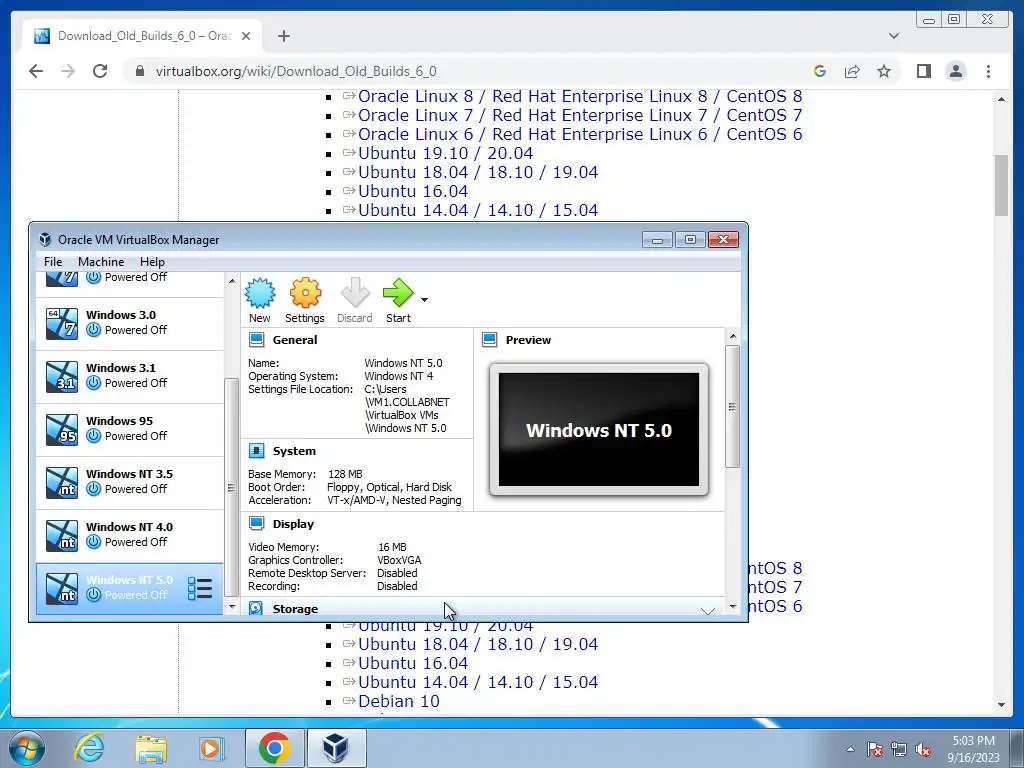Open Oracle Linux 8 / CentOS 8 link at top
The image size is (1024, 768).
point(580,96)
